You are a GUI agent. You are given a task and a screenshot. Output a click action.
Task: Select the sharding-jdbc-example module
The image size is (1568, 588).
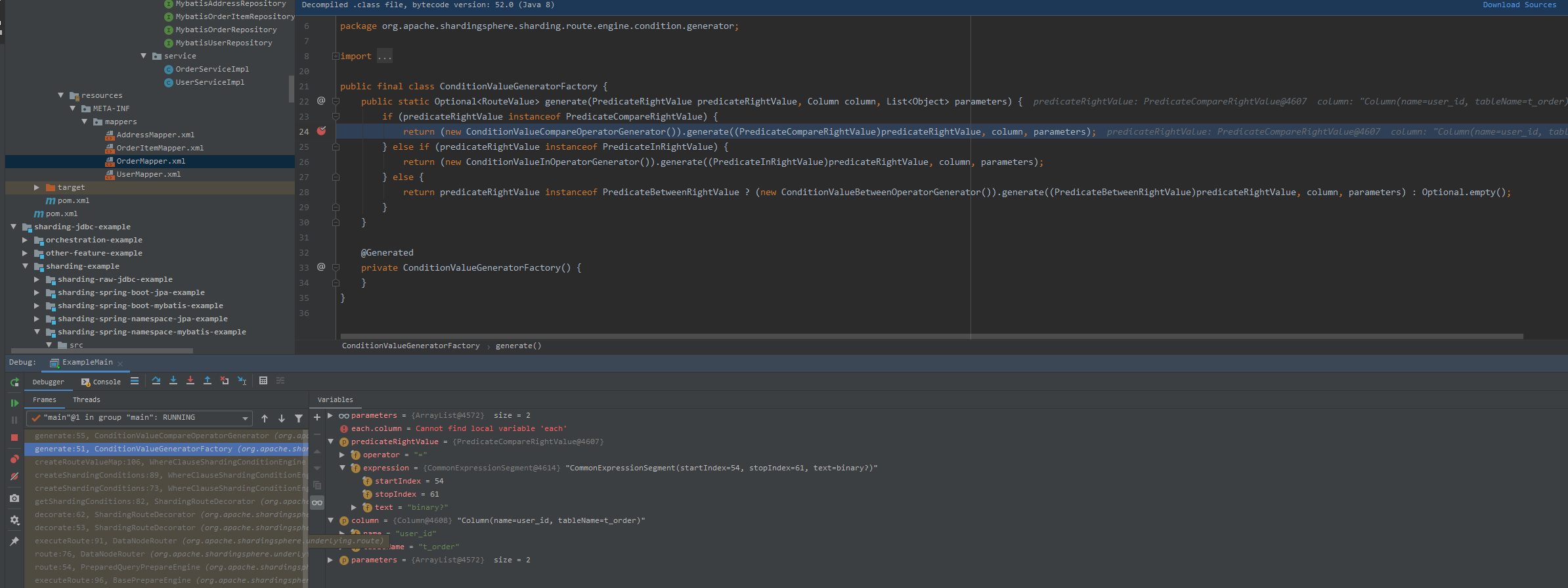point(82,227)
